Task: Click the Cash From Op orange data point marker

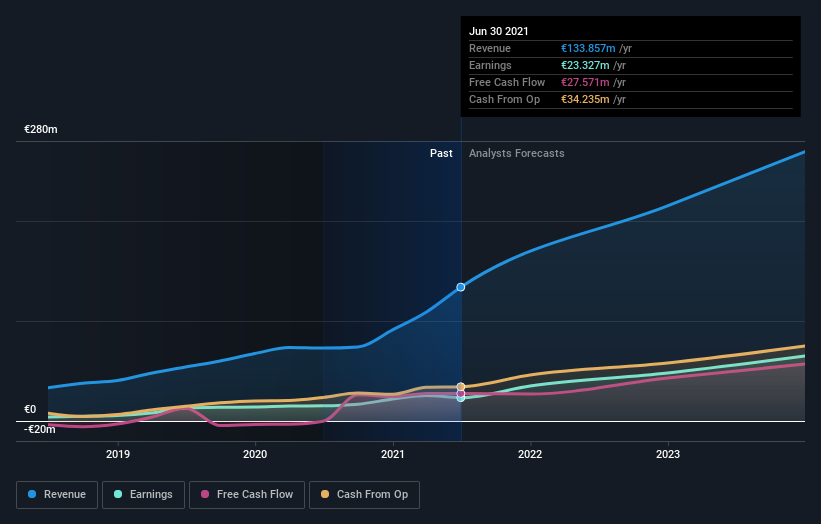Action: [461, 387]
